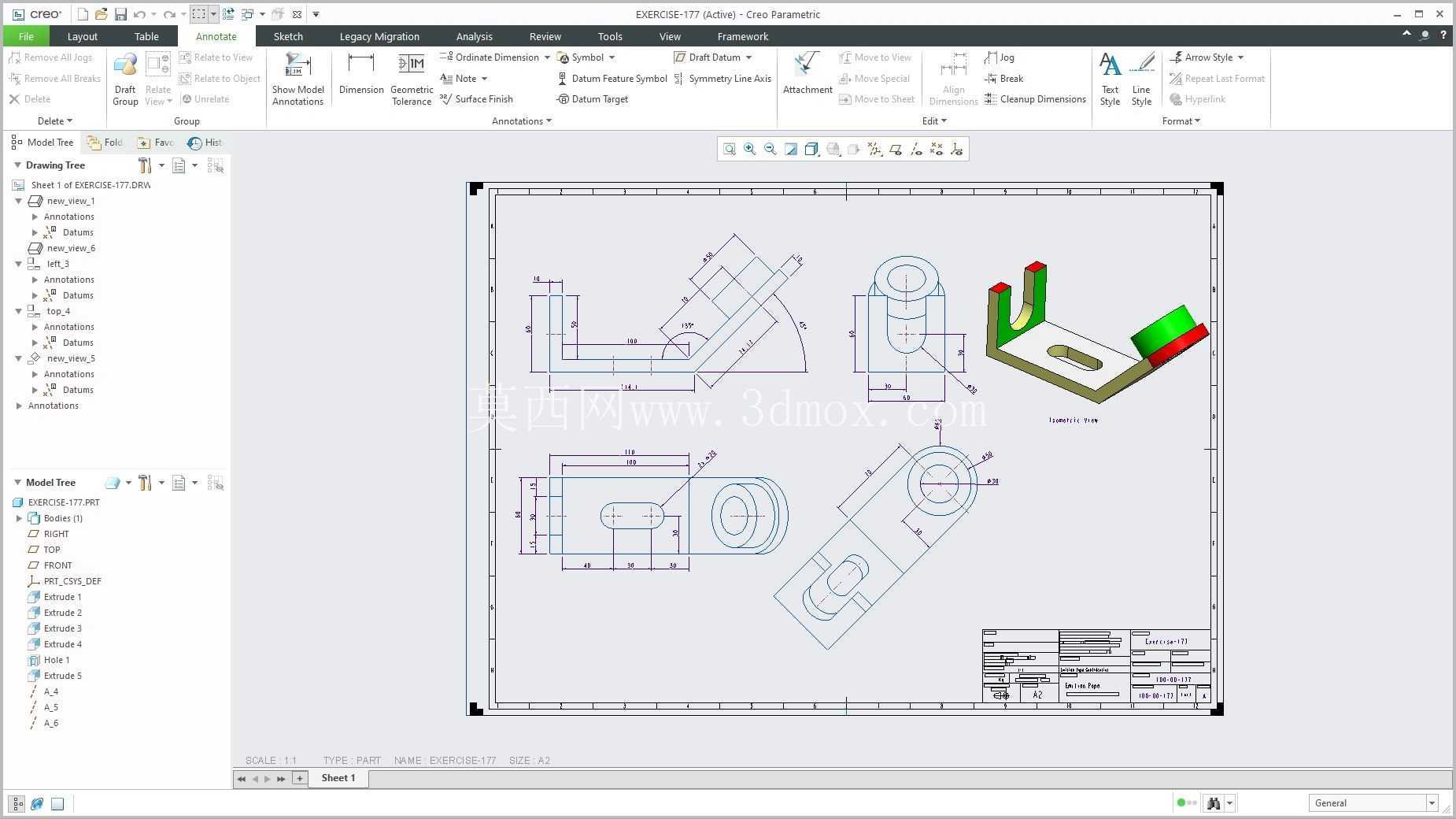
Task: Repaint the drawing view
Action: coord(791,149)
